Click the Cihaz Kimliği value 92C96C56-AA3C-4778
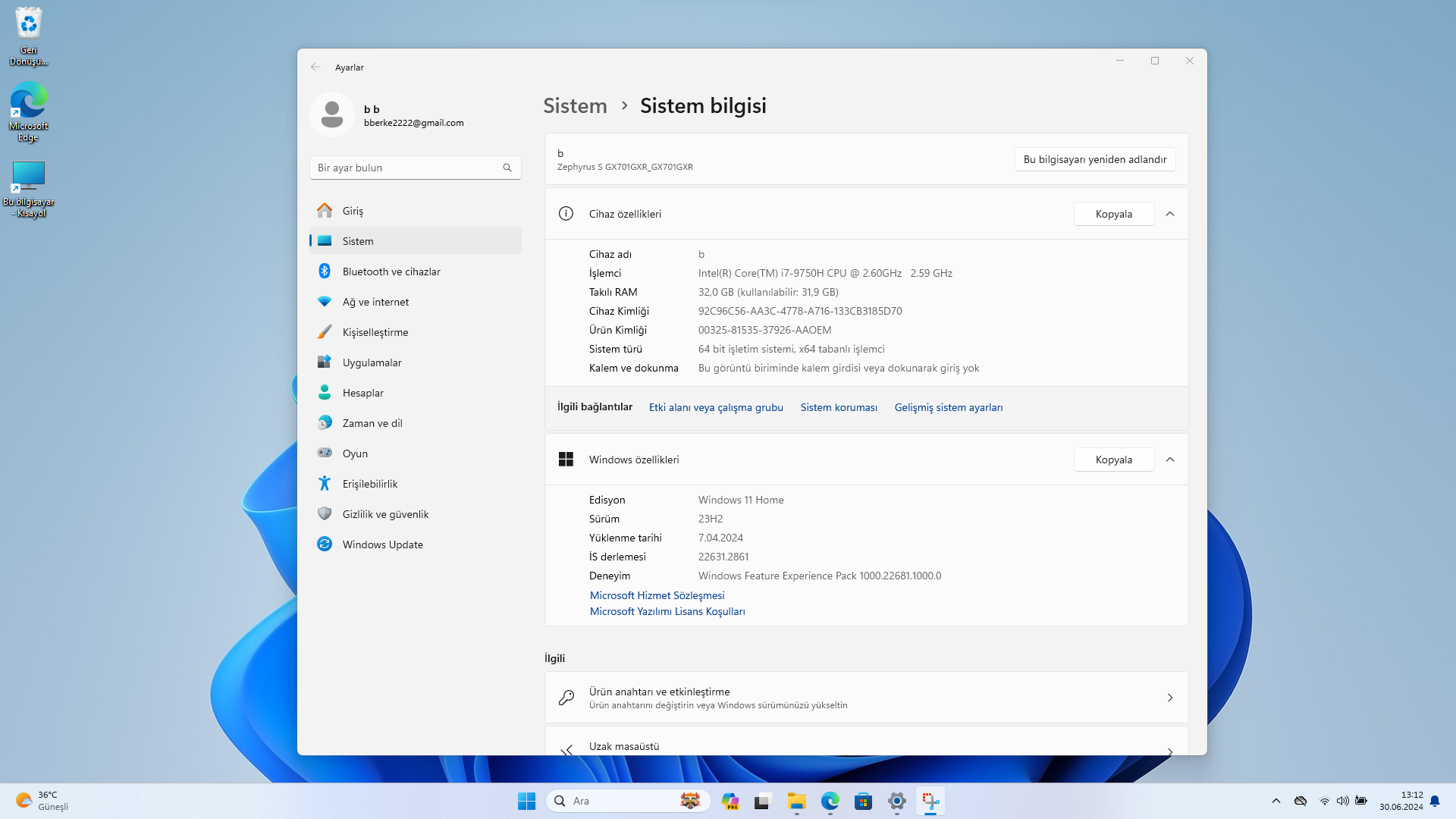Viewport: 1456px width, 819px height. [x=800, y=311]
